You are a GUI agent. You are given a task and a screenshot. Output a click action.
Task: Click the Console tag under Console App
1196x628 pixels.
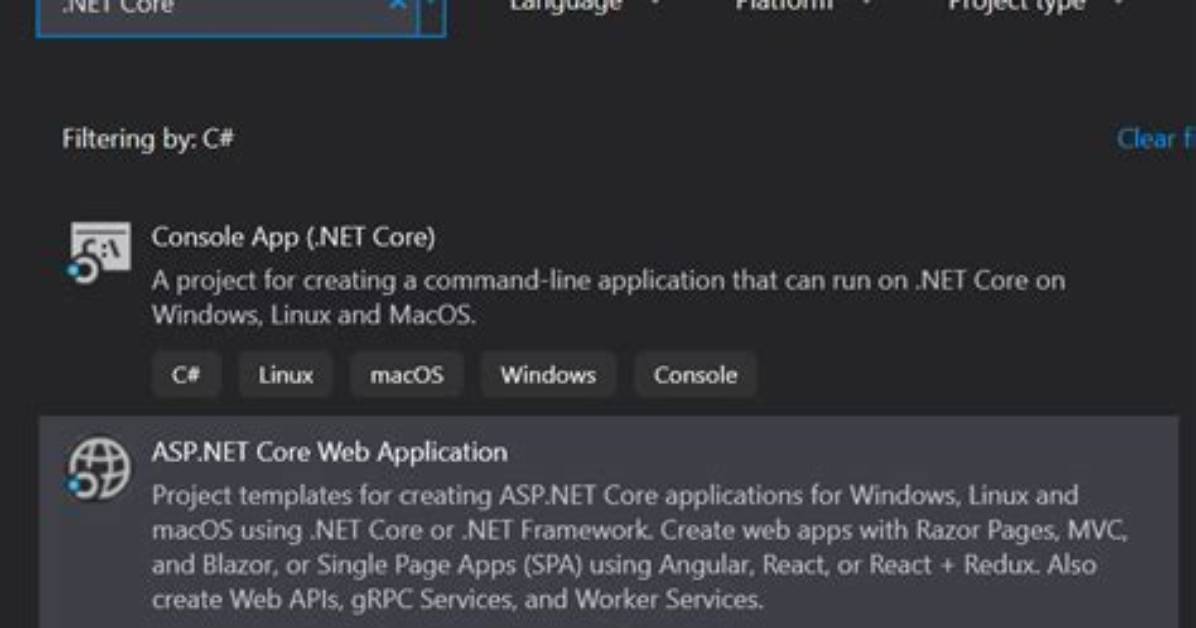pyautogui.click(x=695, y=375)
